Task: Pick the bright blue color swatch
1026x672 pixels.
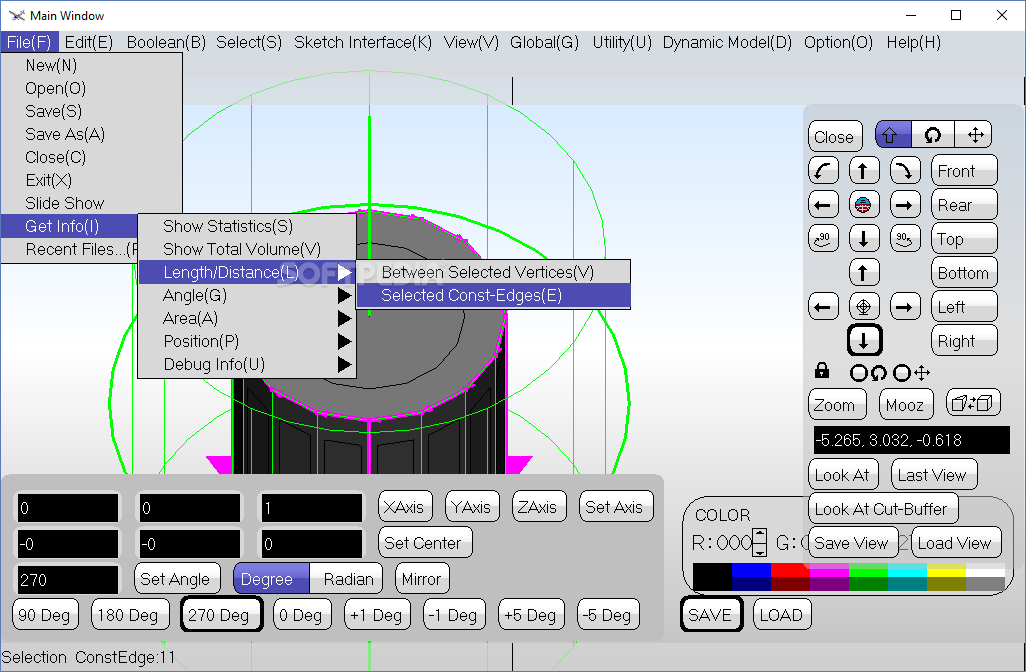Action: click(x=751, y=569)
